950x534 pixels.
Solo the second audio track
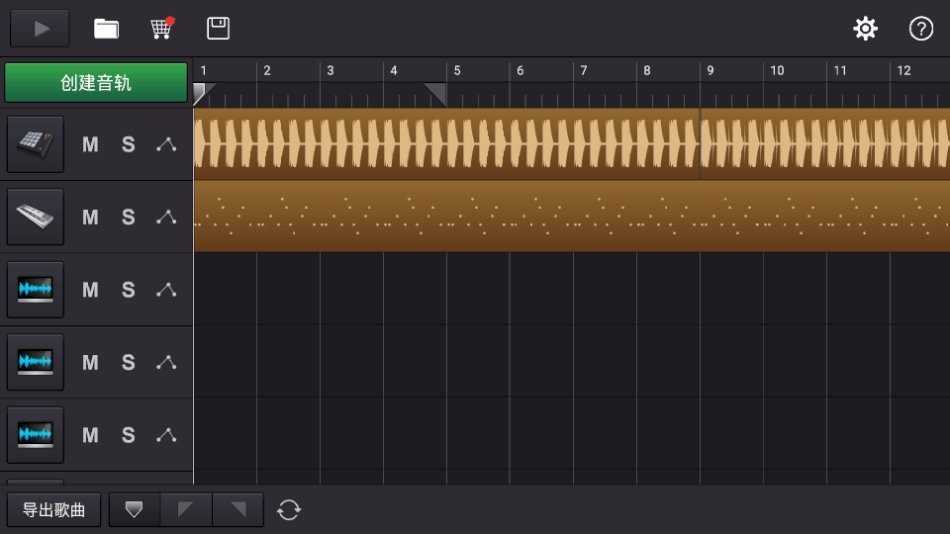point(128,362)
